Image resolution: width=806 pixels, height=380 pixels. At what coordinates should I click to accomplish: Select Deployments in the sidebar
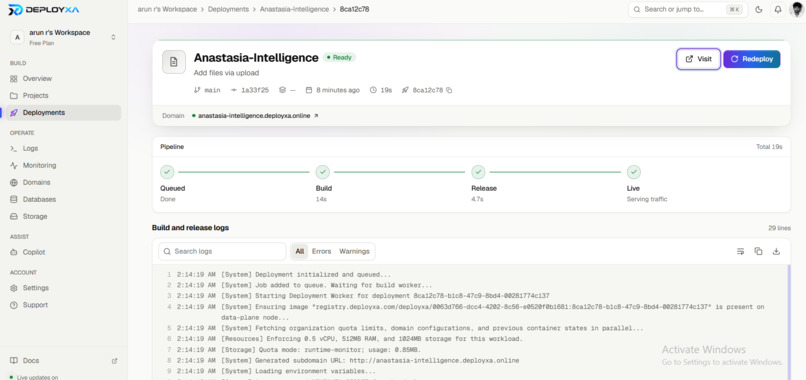click(x=64, y=113)
